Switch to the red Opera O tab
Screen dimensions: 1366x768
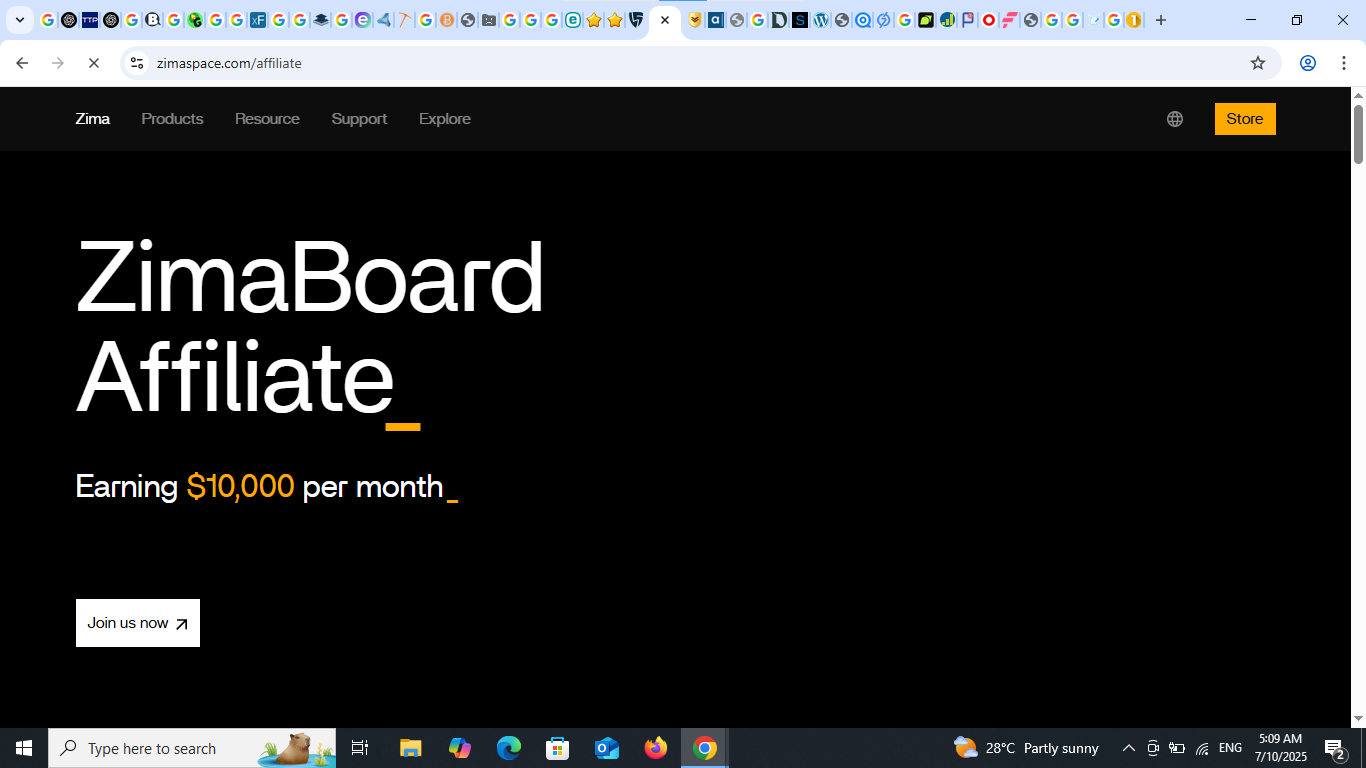coord(989,20)
